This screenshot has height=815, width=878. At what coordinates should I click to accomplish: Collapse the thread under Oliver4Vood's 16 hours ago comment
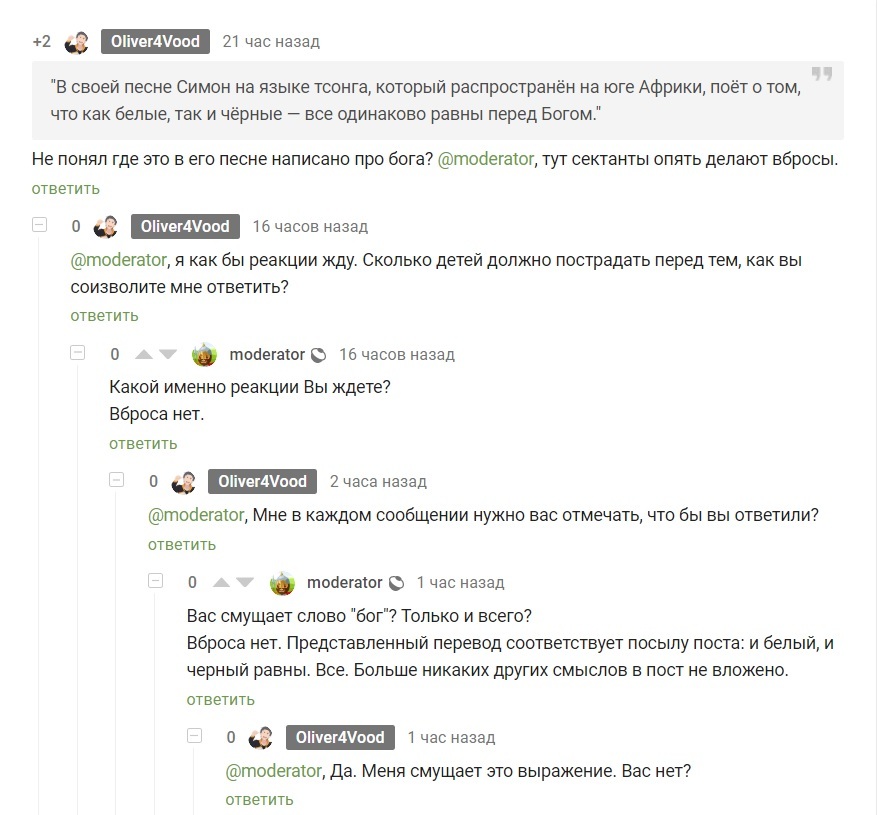click(39, 225)
